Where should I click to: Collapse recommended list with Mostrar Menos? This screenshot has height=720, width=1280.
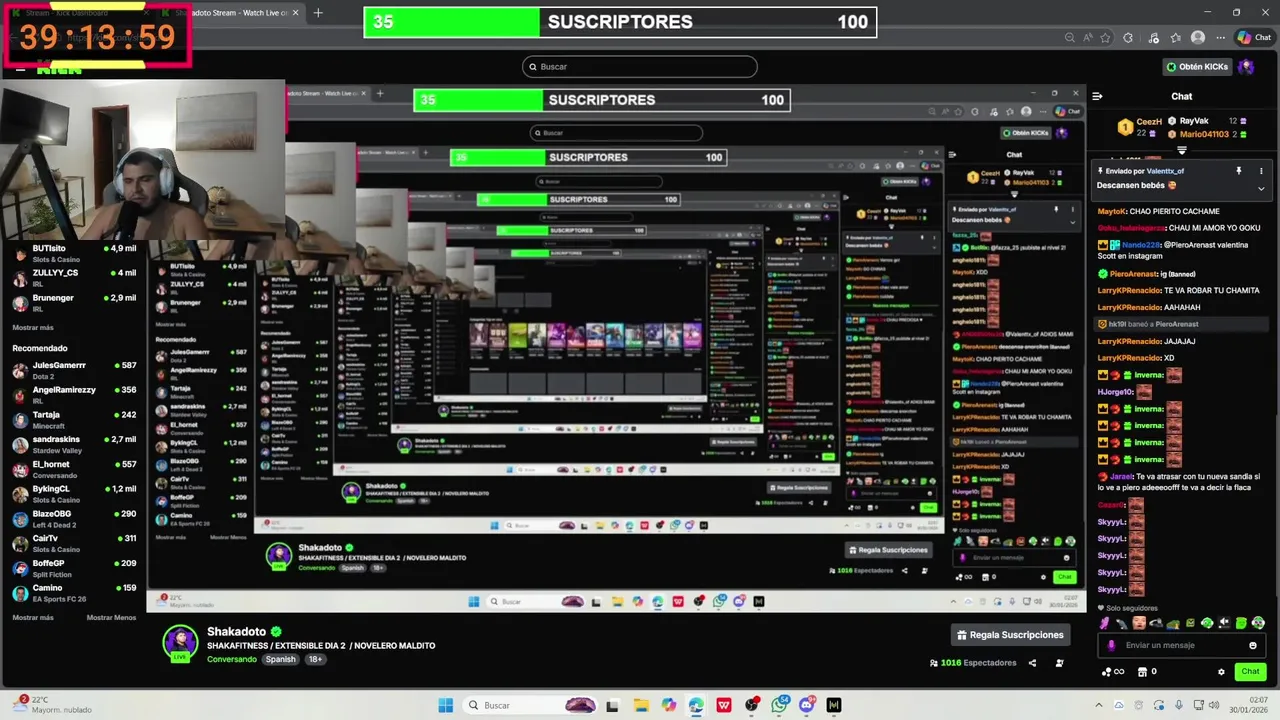111,617
